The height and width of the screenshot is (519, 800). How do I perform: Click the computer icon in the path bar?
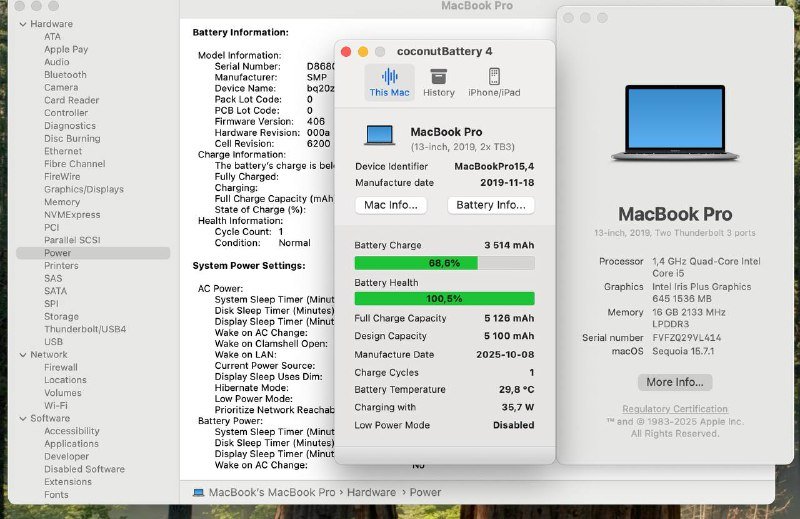[x=198, y=492]
